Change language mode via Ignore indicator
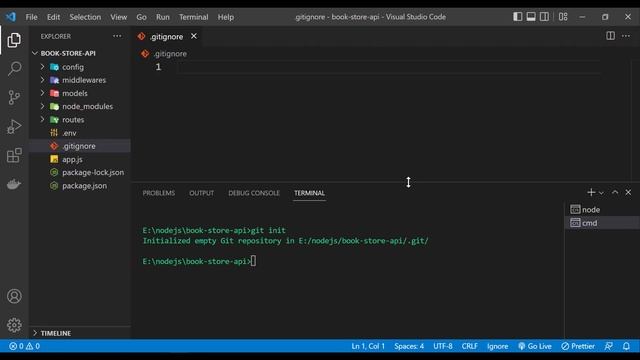This screenshot has height=360, width=640. click(498, 346)
